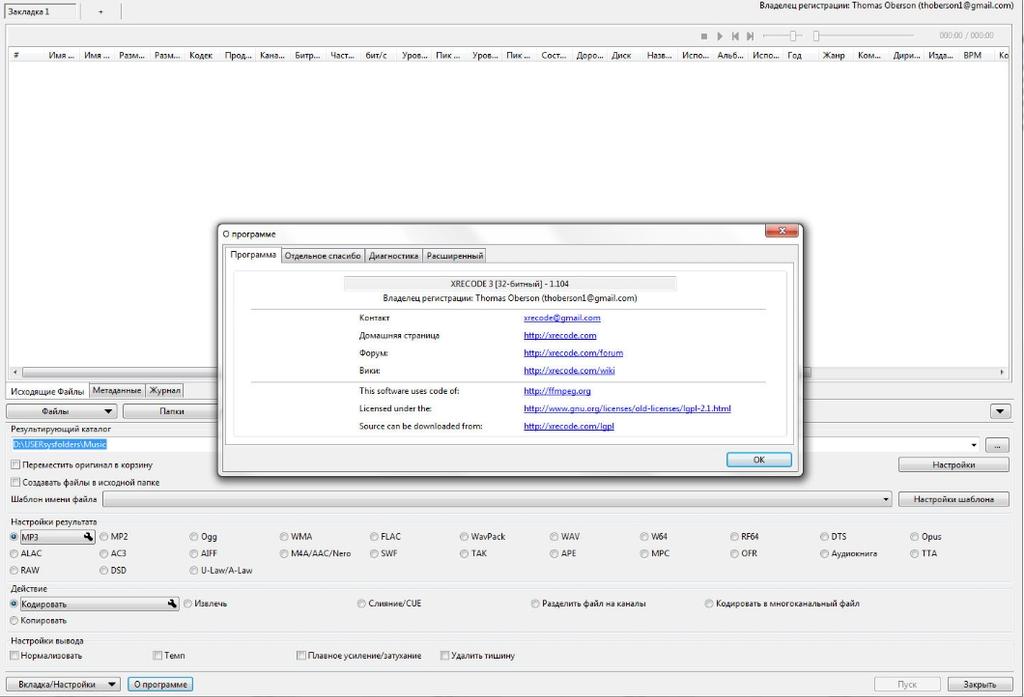Click the stop playback icon
This screenshot has width=1024, height=697.
click(x=704, y=36)
